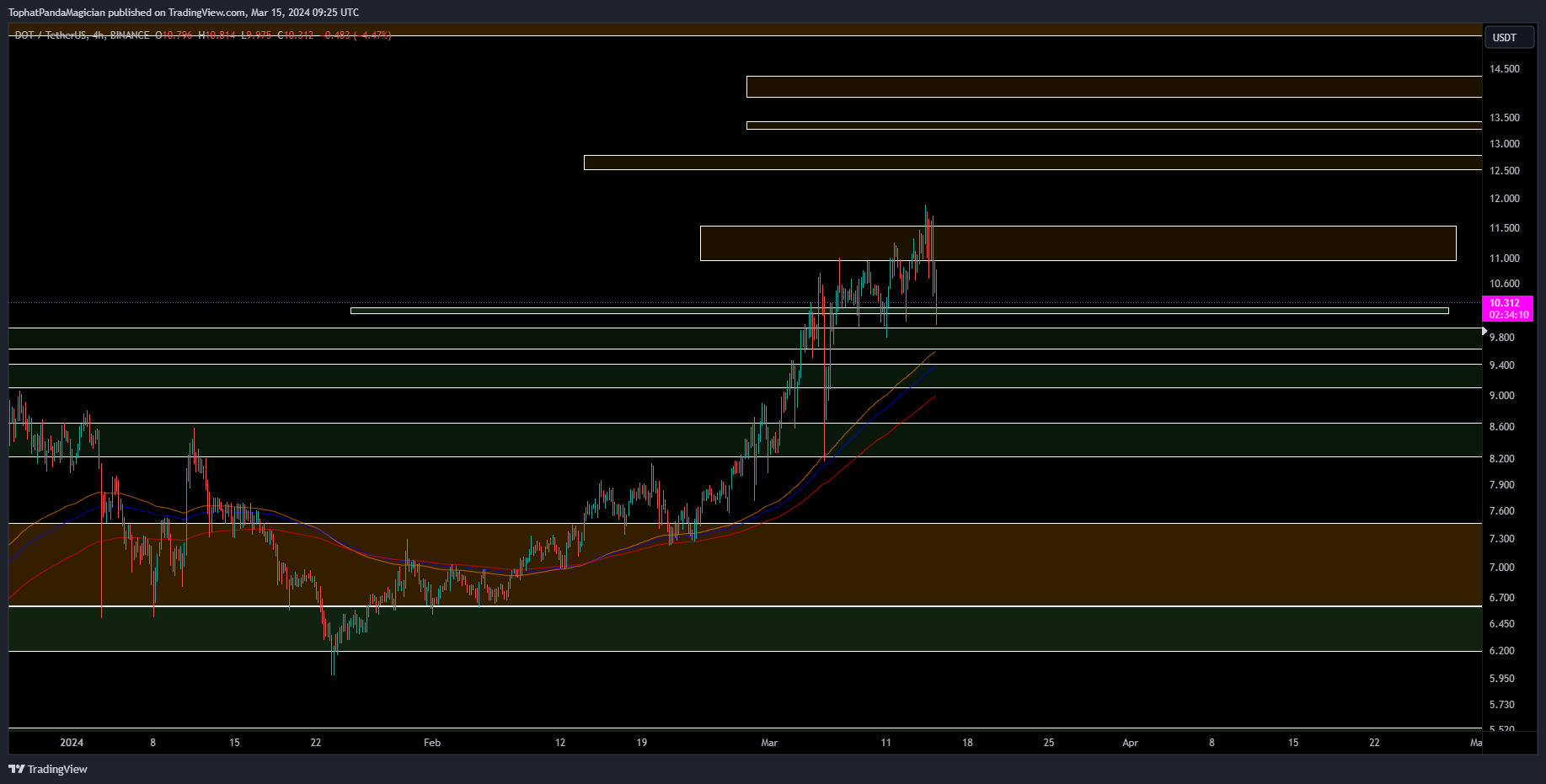
Task: Click the 11 date label in March
Action: point(885,743)
